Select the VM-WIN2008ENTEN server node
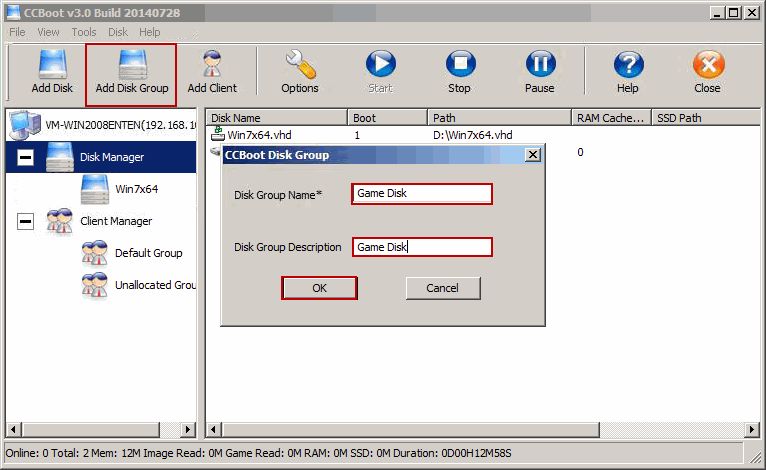 (x=103, y=125)
